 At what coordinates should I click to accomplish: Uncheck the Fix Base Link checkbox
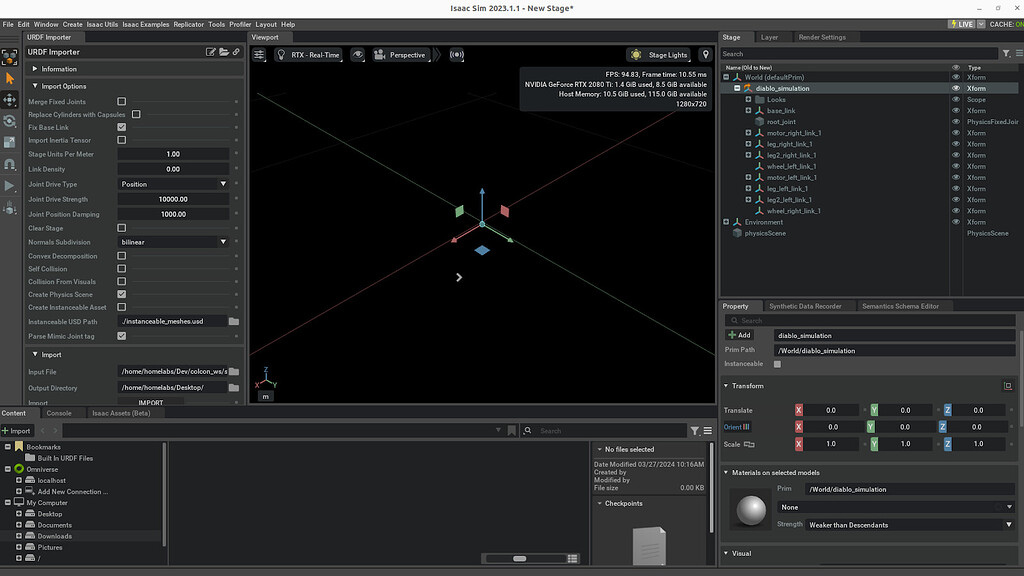[x=122, y=127]
